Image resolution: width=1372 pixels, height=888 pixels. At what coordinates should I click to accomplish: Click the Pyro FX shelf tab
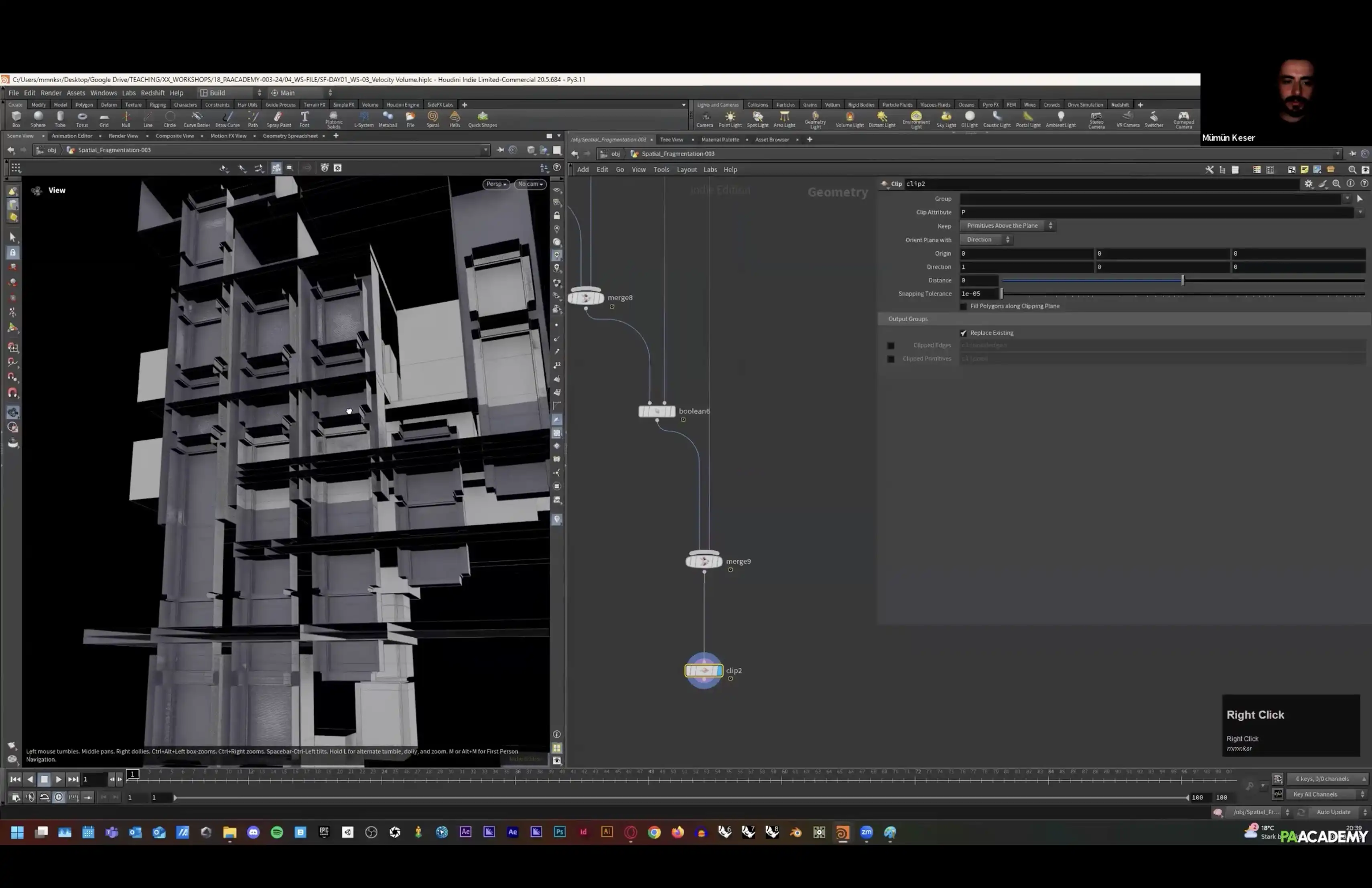click(x=990, y=104)
